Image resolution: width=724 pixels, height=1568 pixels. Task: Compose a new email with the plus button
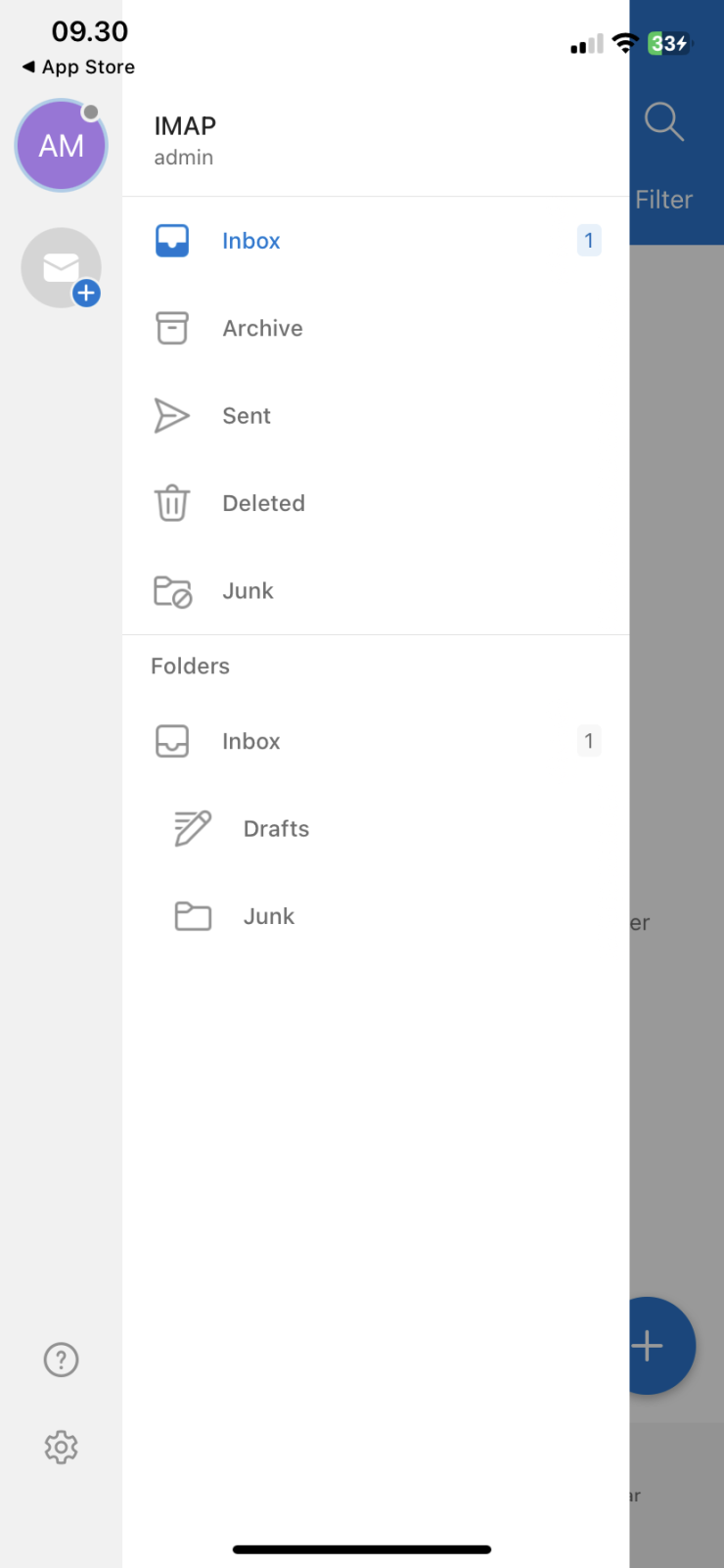click(646, 1345)
